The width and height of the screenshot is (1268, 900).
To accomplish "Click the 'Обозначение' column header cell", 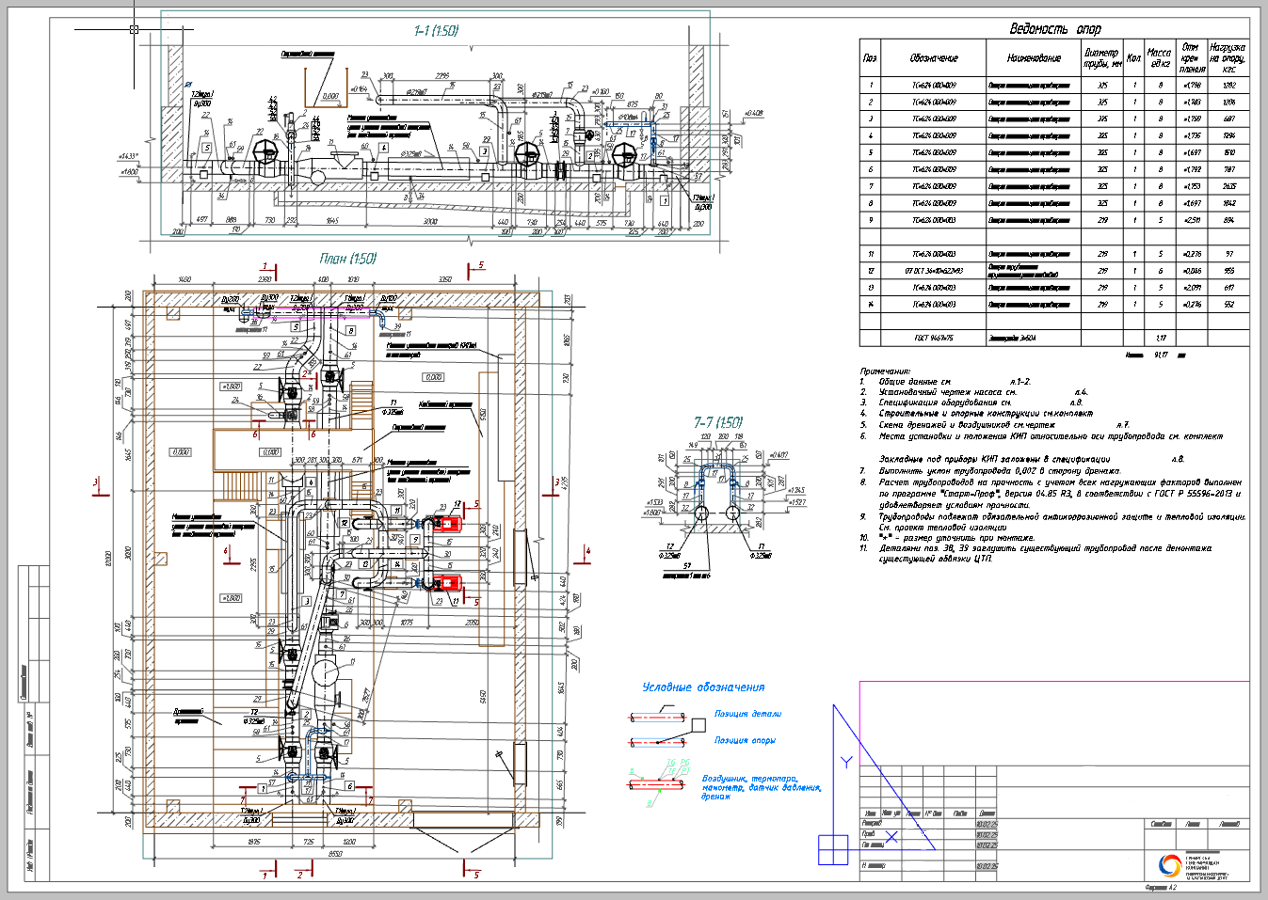I will [x=933, y=57].
